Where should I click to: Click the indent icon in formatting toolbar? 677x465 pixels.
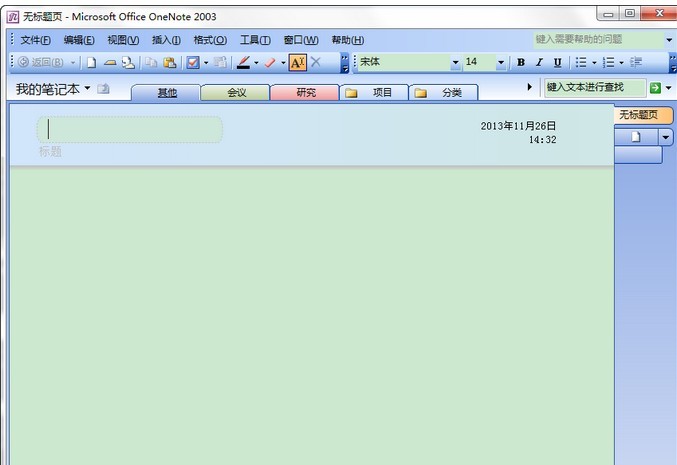(636, 63)
